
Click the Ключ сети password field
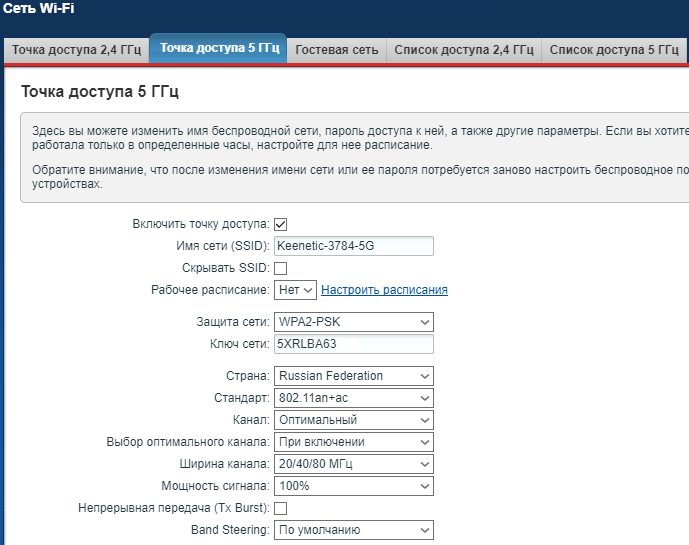pyautogui.click(x=353, y=344)
